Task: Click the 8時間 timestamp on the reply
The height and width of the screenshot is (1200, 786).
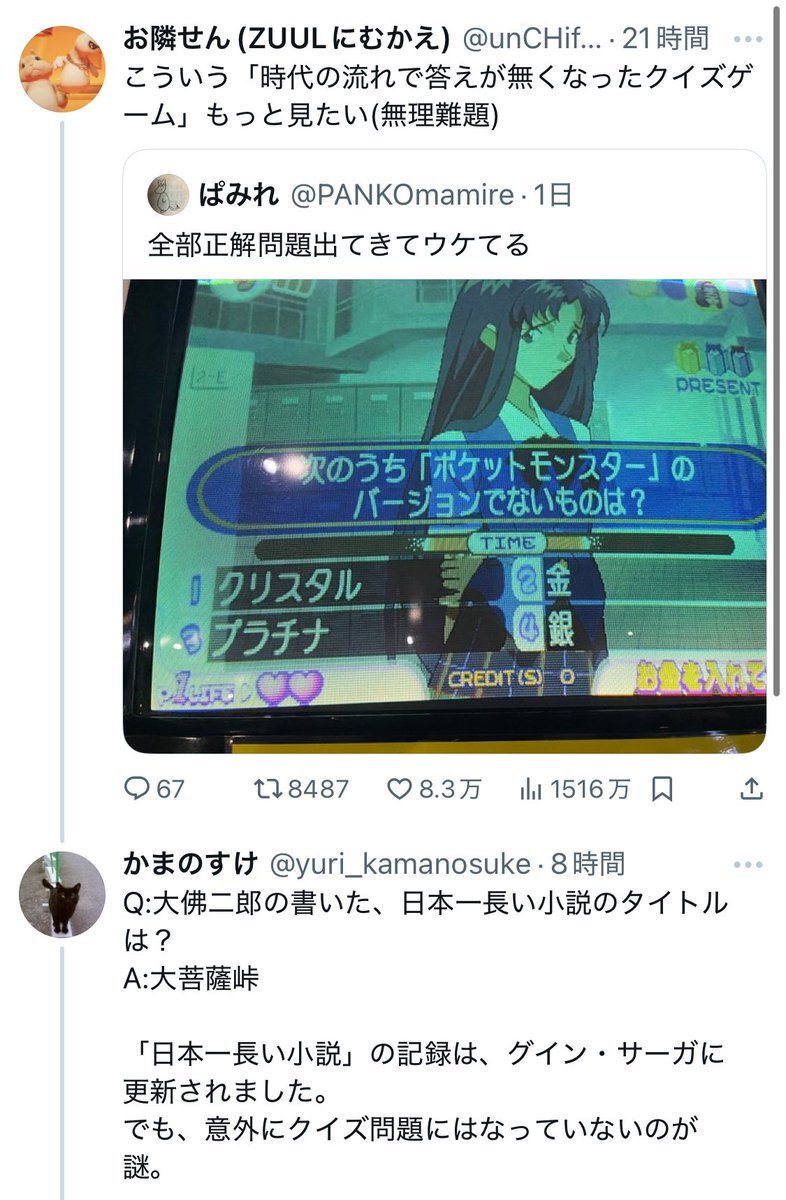Action: click(588, 863)
